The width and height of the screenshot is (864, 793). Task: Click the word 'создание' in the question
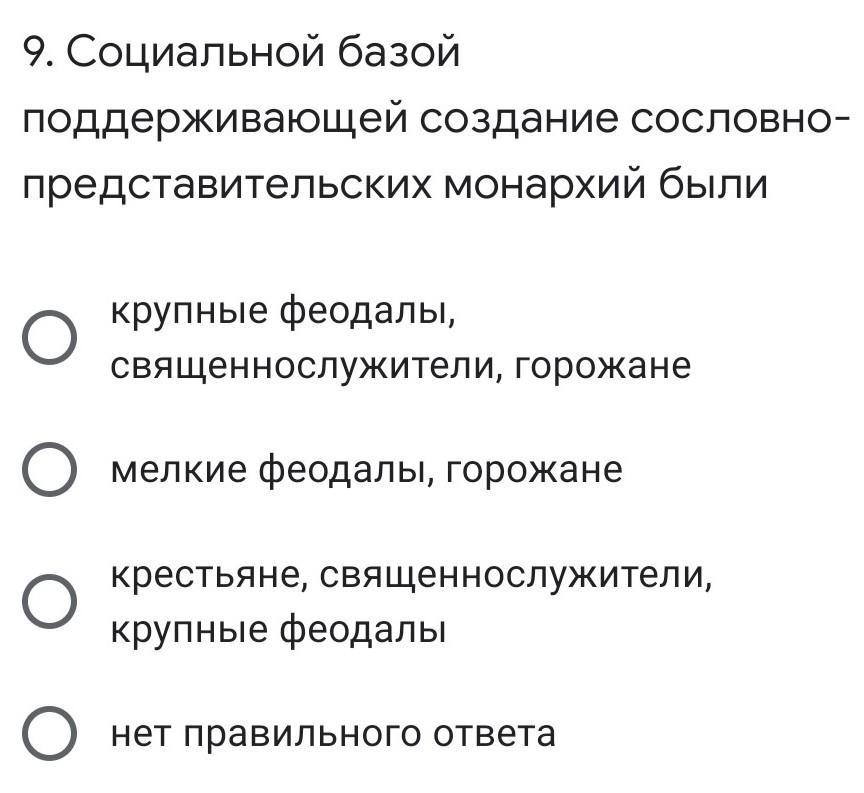click(519, 122)
